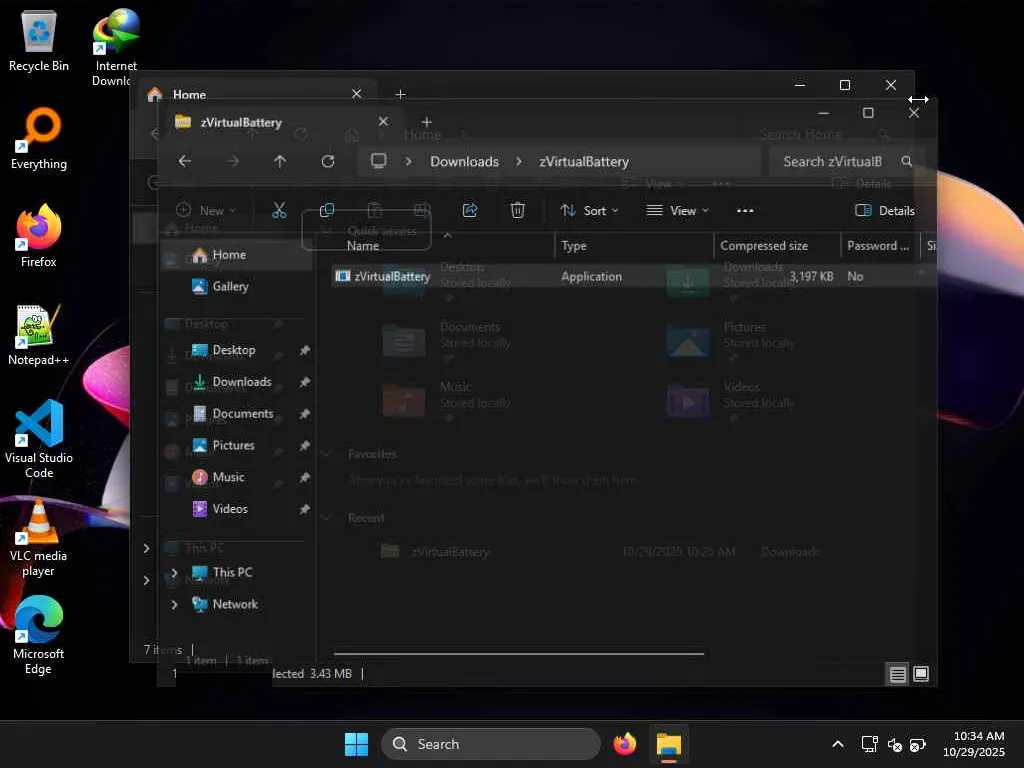
Task: Select Gallery in the navigation pane
Action: pyautogui.click(x=235, y=286)
